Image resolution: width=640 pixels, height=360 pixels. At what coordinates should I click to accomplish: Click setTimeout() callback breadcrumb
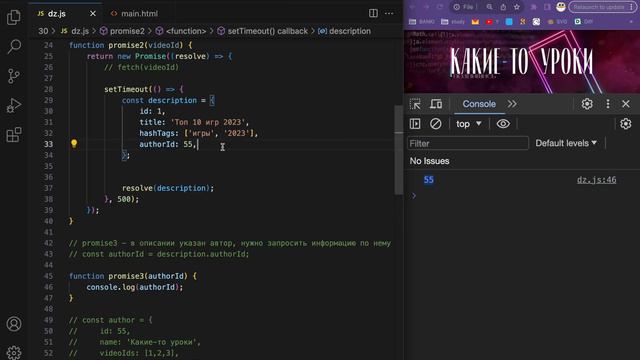262,31
